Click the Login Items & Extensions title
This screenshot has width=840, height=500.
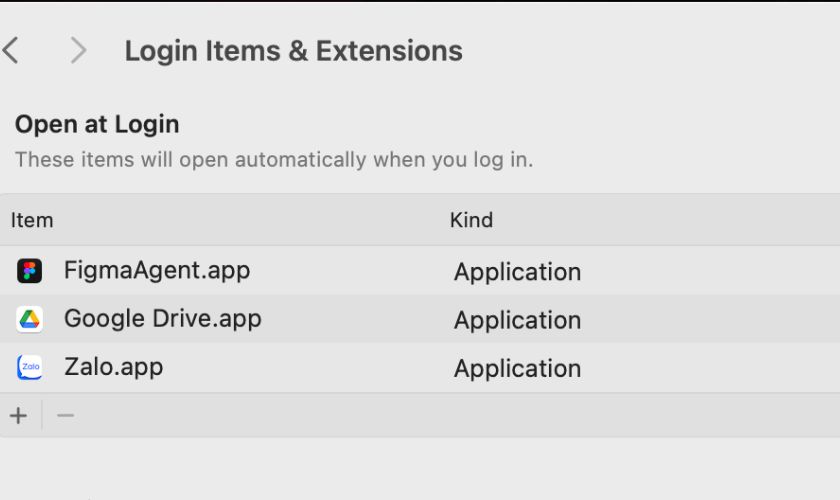[293, 50]
